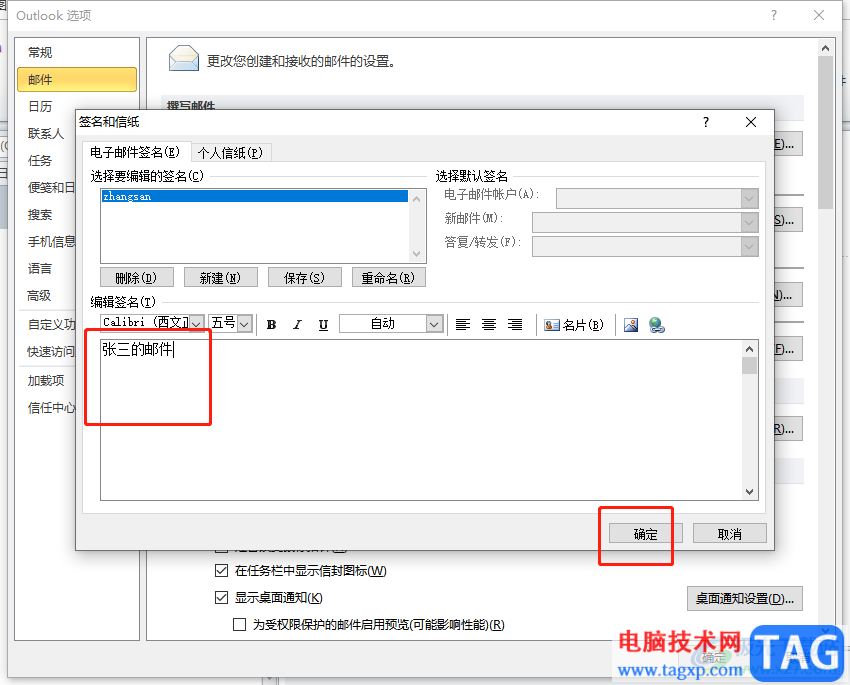850x685 pixels.
Task: Toggle 显示桌面通知(K) checkbox
Action: [x=221, y=598]
